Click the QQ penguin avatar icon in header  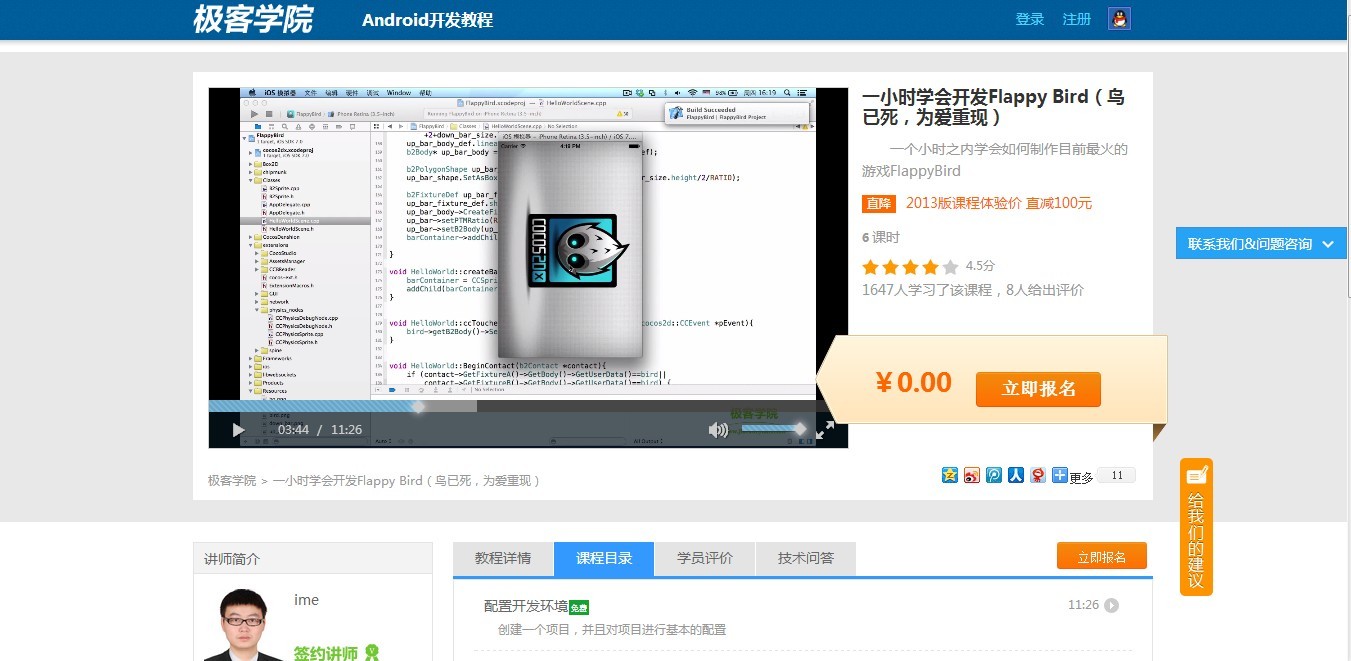1119,19
